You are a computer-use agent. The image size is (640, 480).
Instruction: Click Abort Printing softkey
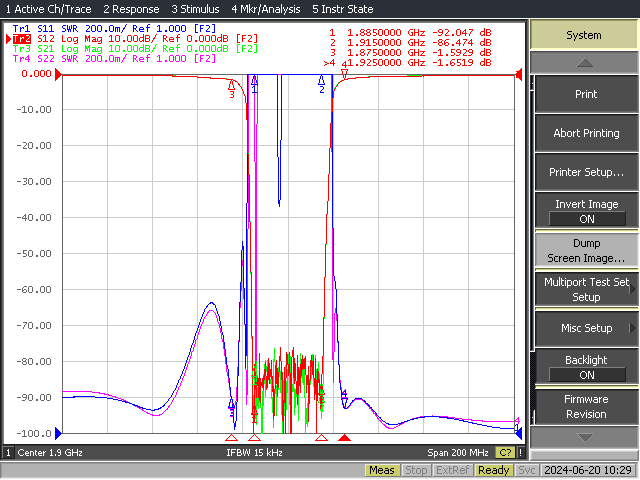tap(586, 133)
